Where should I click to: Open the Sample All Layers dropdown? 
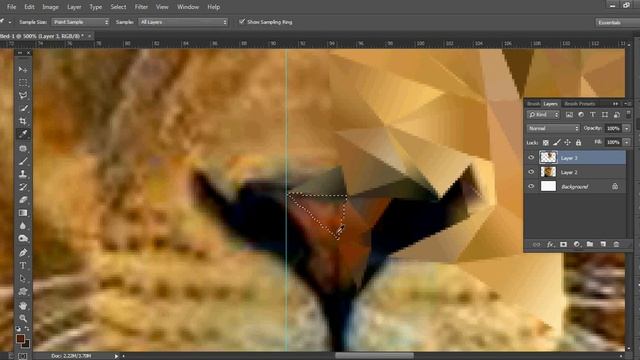[183, 22]
